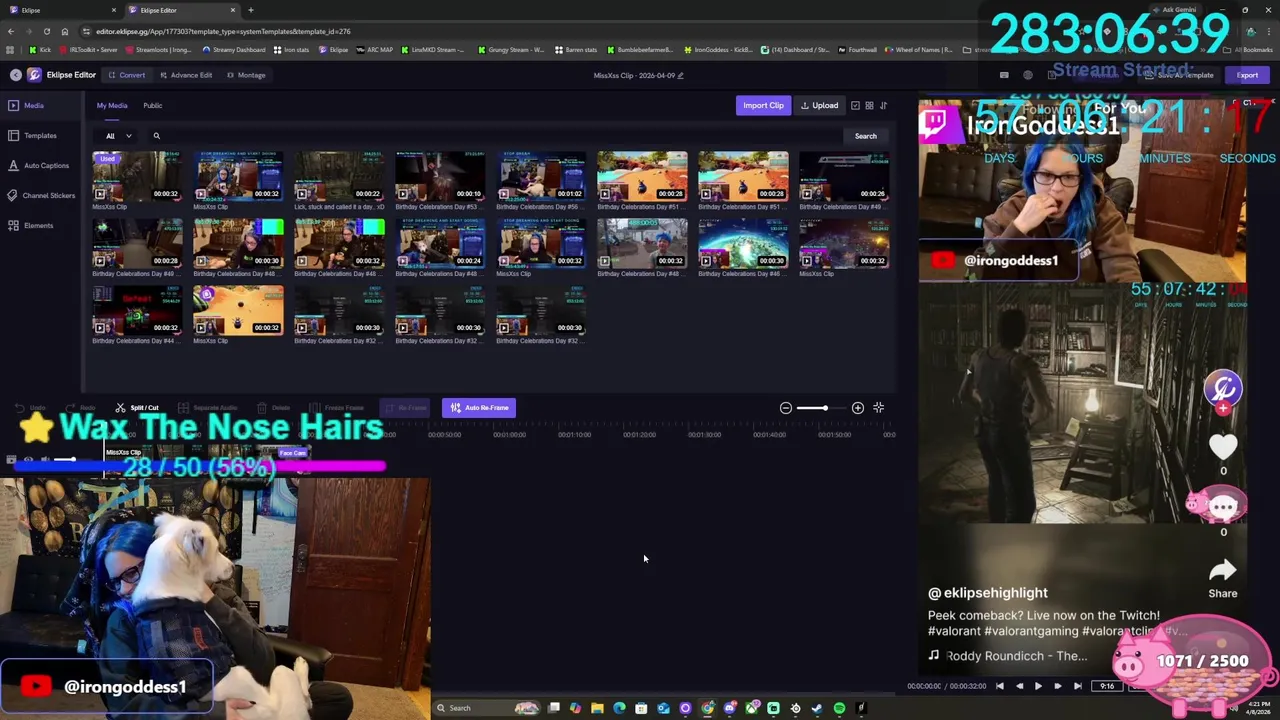
Task: Step back one frame in preview
Action: tap(1019, 686)
